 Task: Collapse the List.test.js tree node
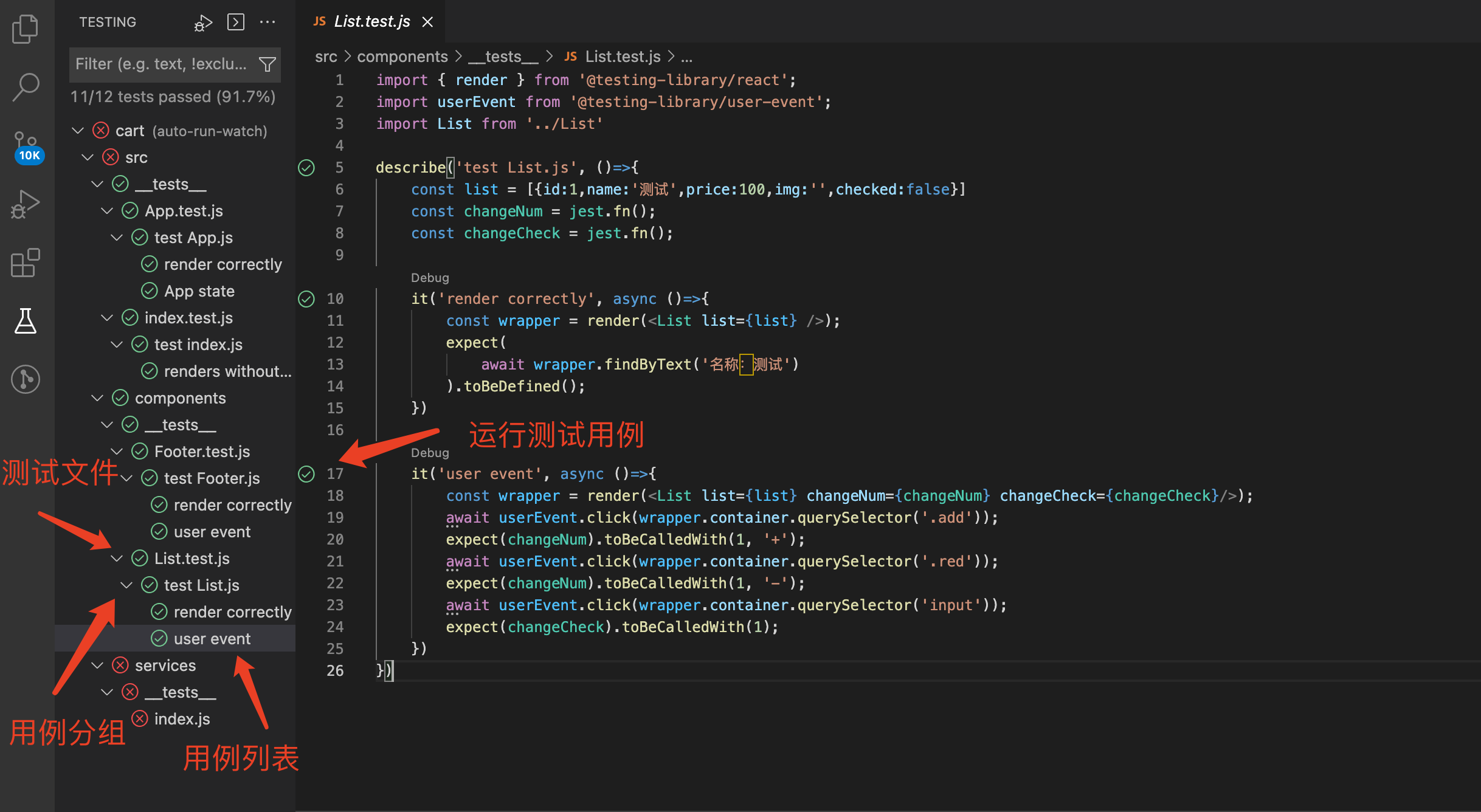(117, 559)
